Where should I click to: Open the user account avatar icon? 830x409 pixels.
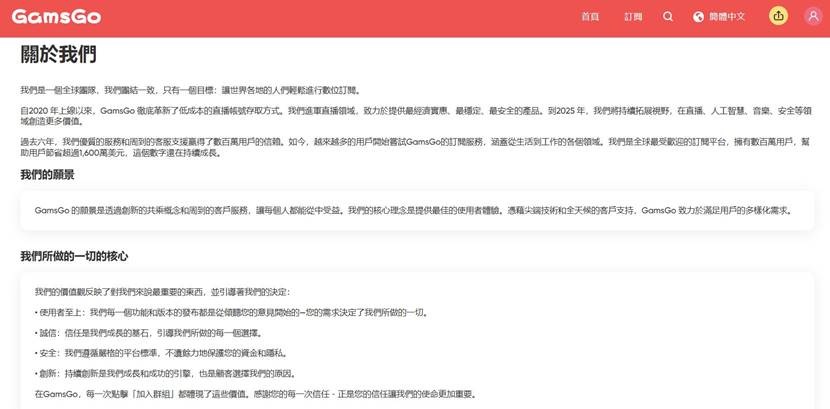[x=812, y=16]
